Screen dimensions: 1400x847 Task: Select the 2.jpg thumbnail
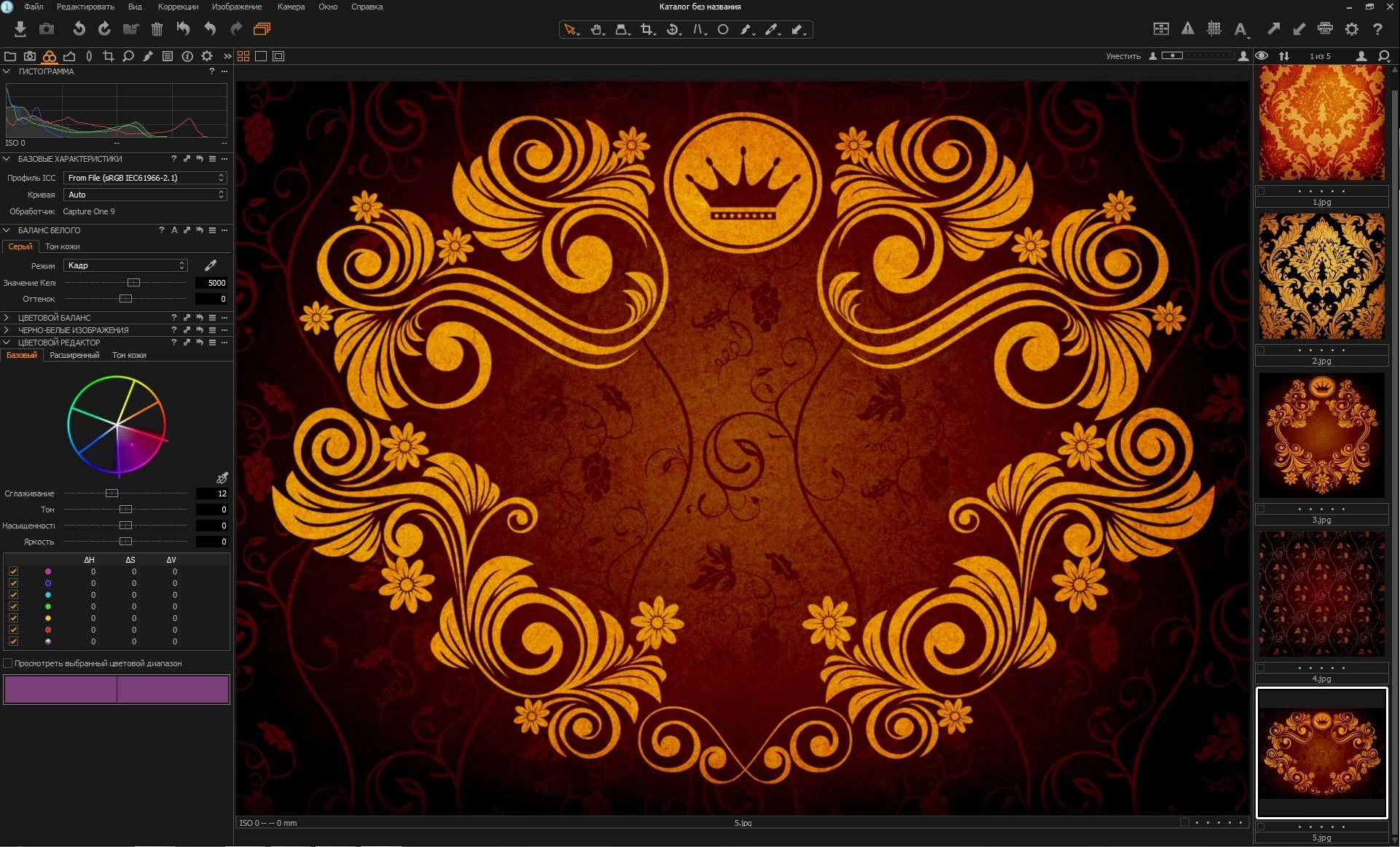pos(1321,276)
